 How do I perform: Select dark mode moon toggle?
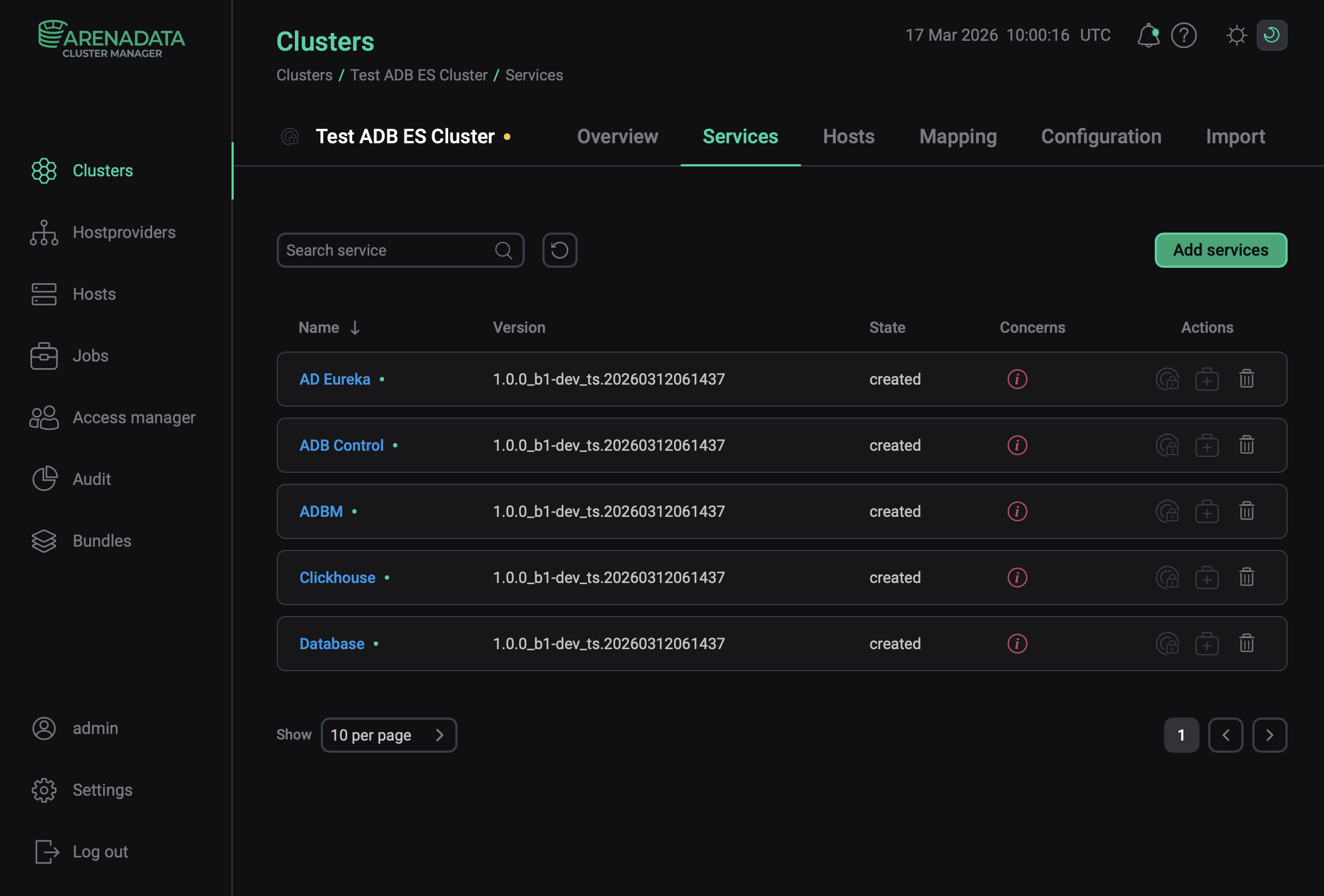(1272, 35)
